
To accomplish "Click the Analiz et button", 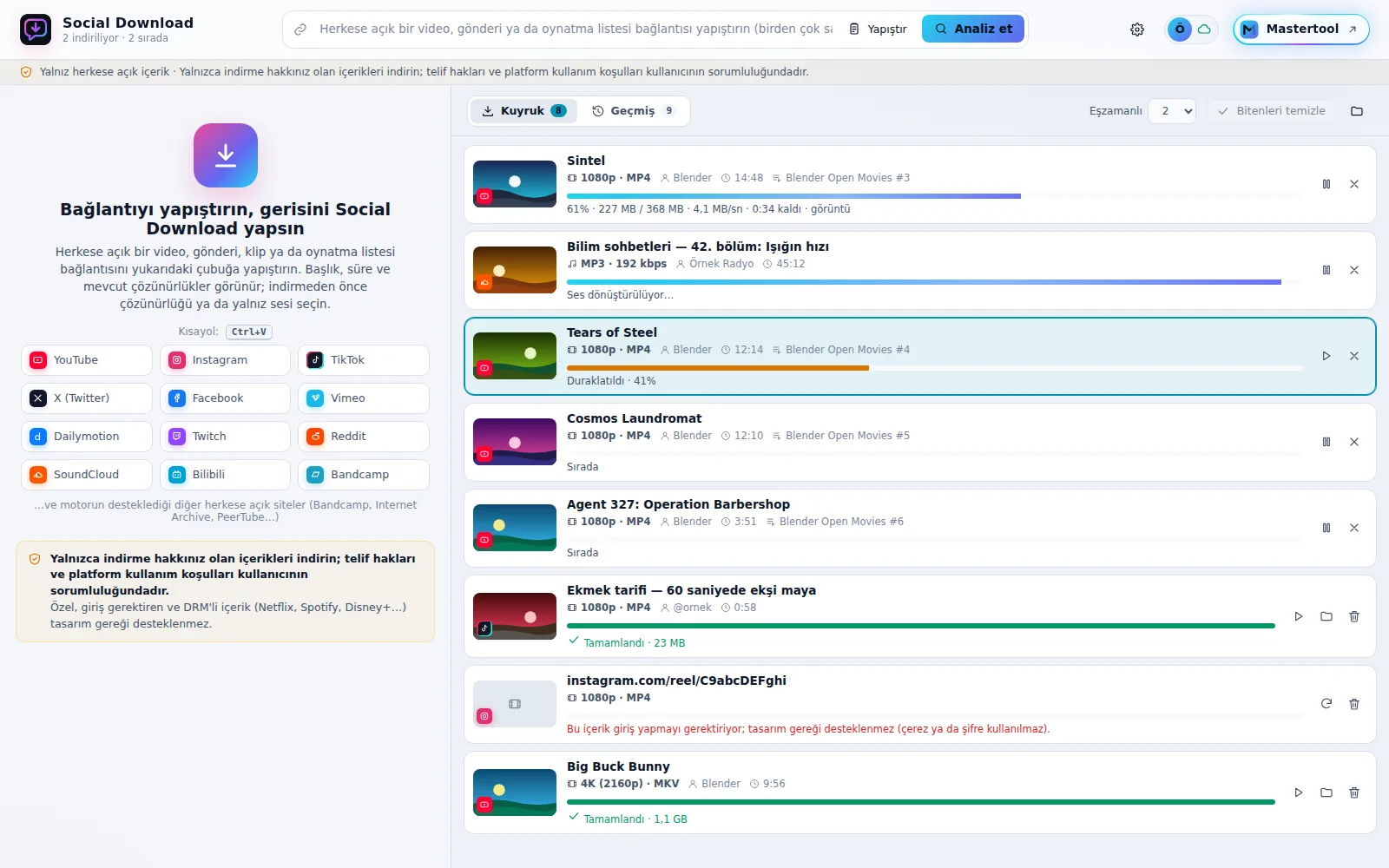I will 973,29.
